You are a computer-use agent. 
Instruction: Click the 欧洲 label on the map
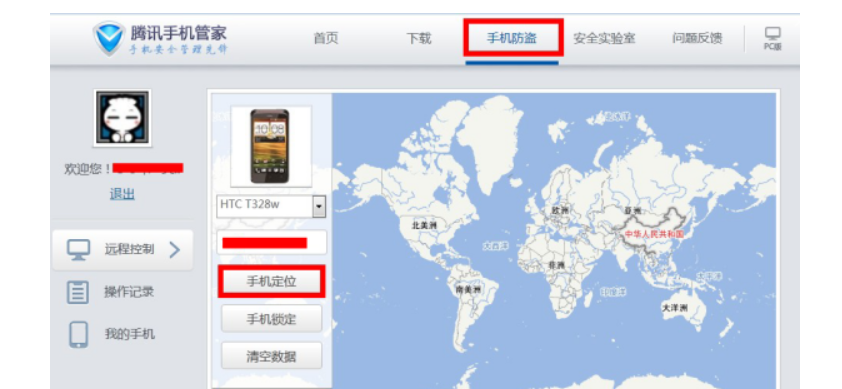pyautogui.click(x=560, y=211)
